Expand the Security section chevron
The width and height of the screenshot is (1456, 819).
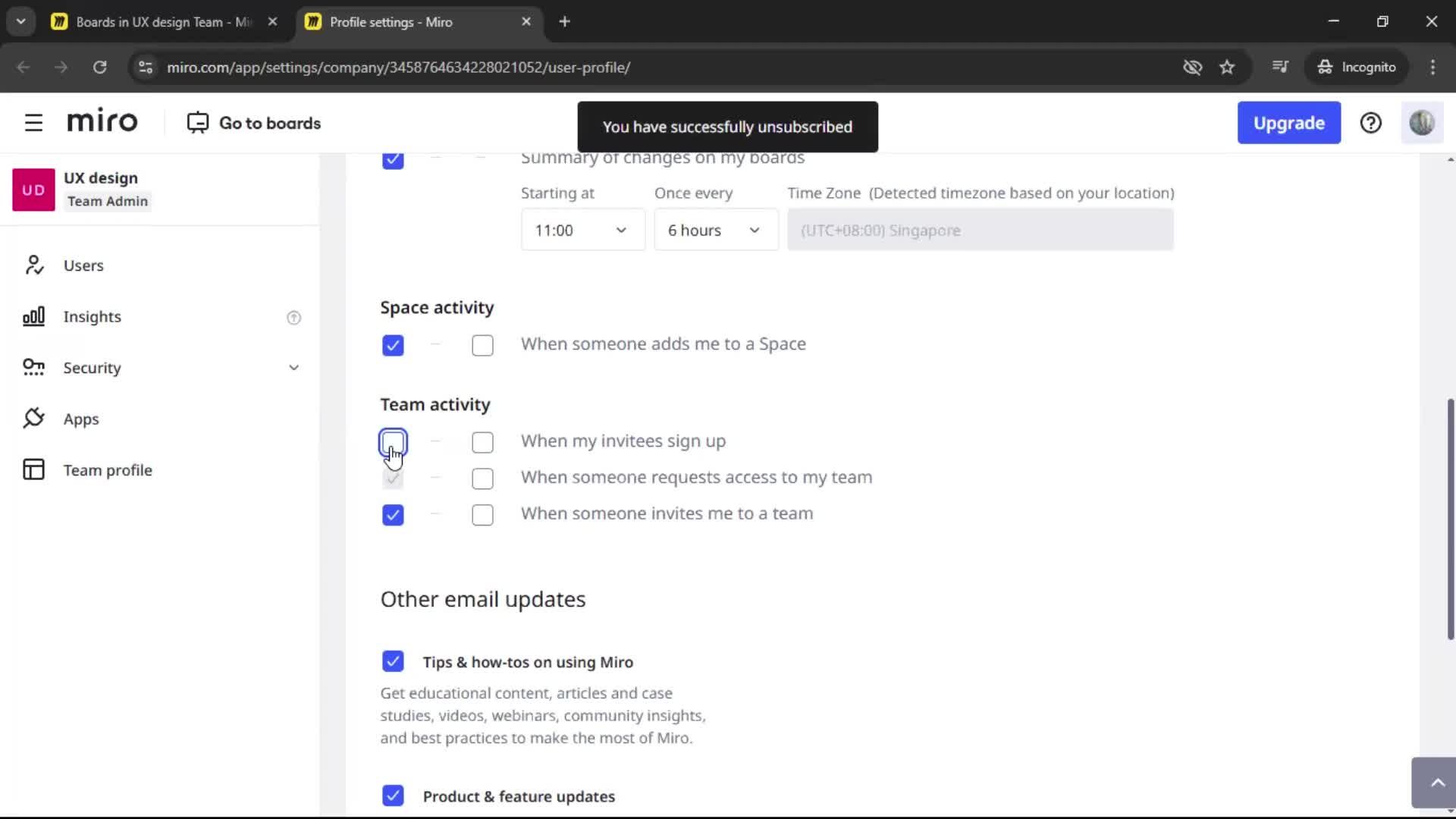[x=293, y=368]
